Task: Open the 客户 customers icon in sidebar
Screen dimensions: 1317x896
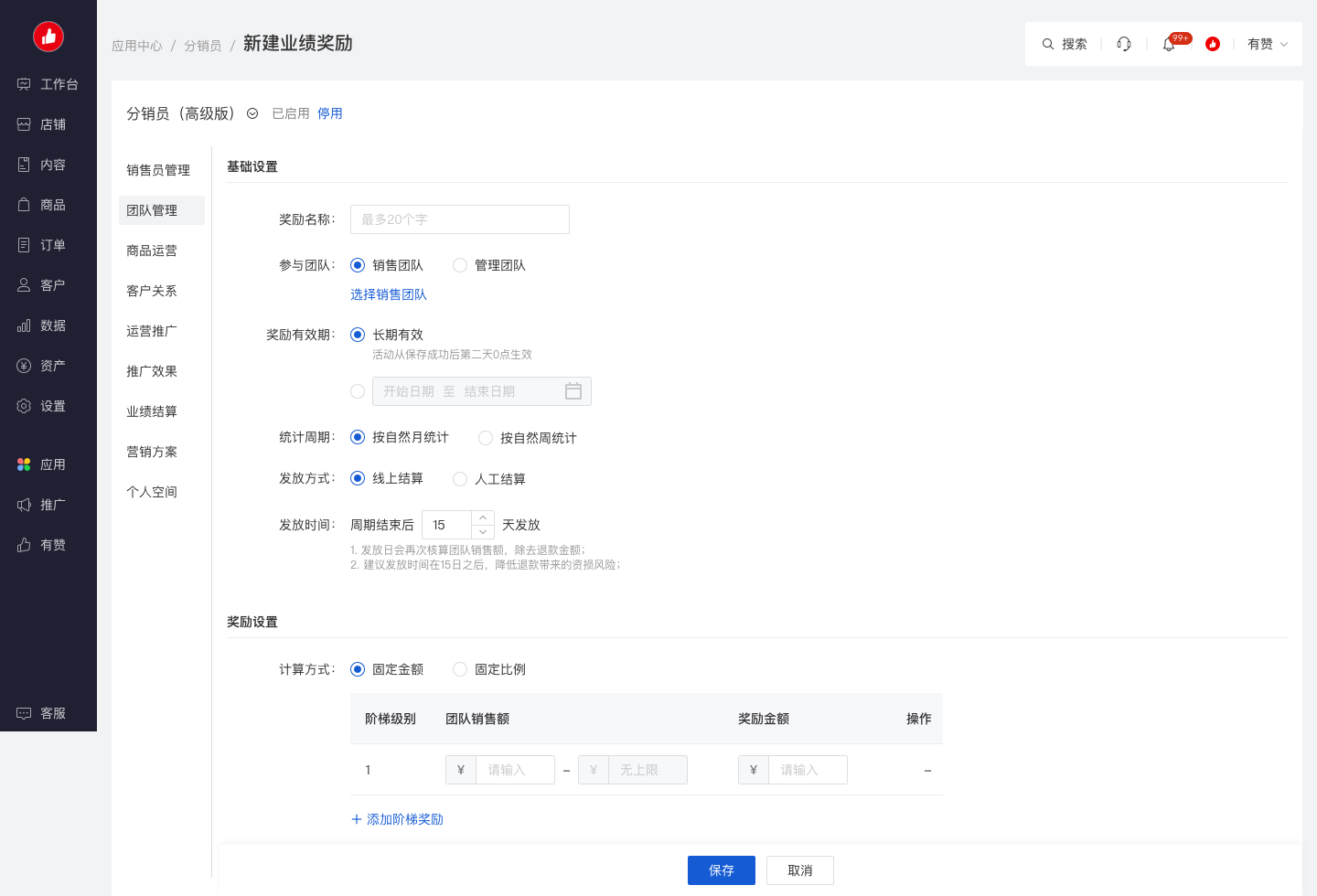Action: click(x=24, y=285)
